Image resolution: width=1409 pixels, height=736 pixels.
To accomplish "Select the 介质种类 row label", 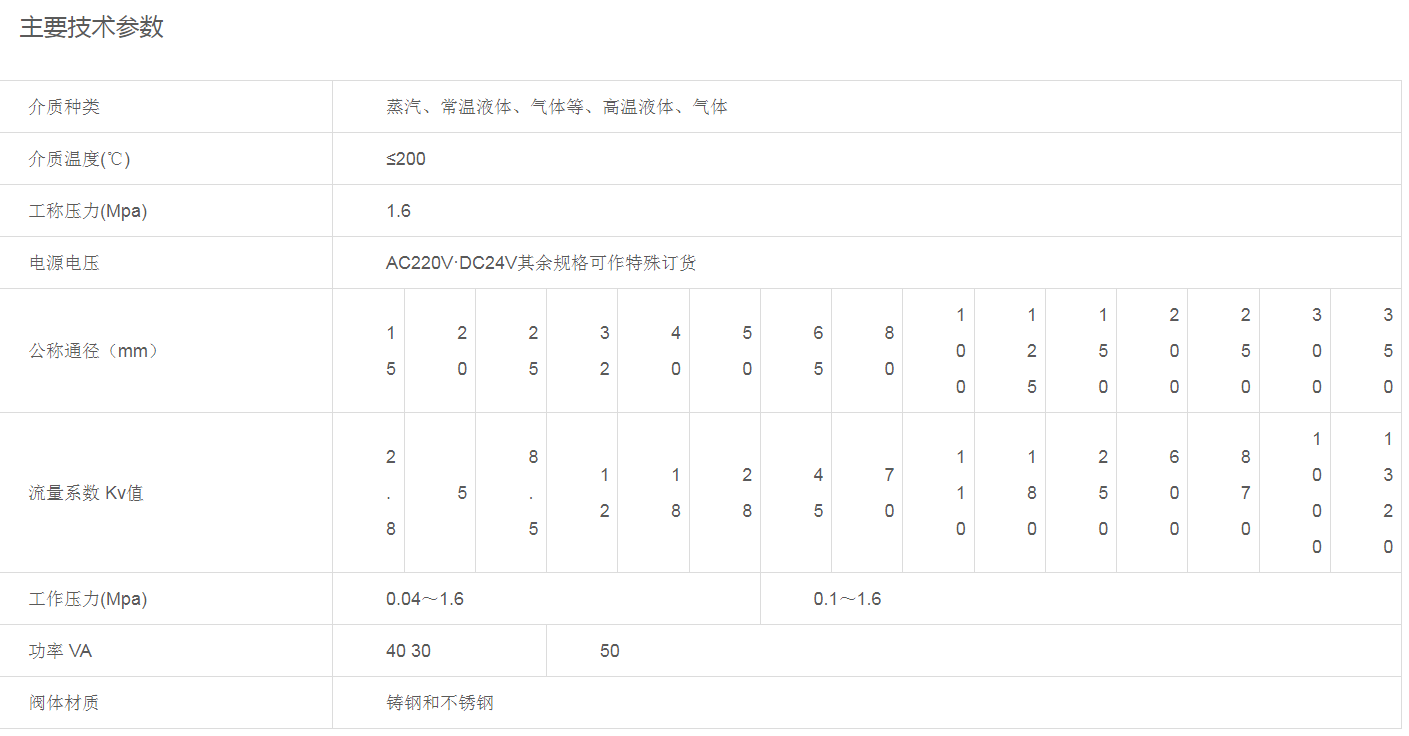I will pos(64,107).
